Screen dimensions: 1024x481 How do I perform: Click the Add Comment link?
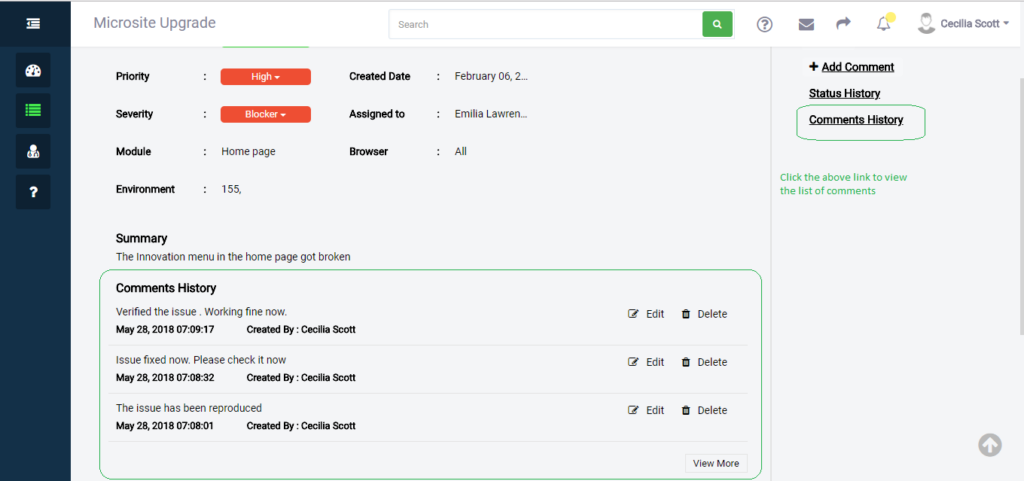[x=852, y=67]
